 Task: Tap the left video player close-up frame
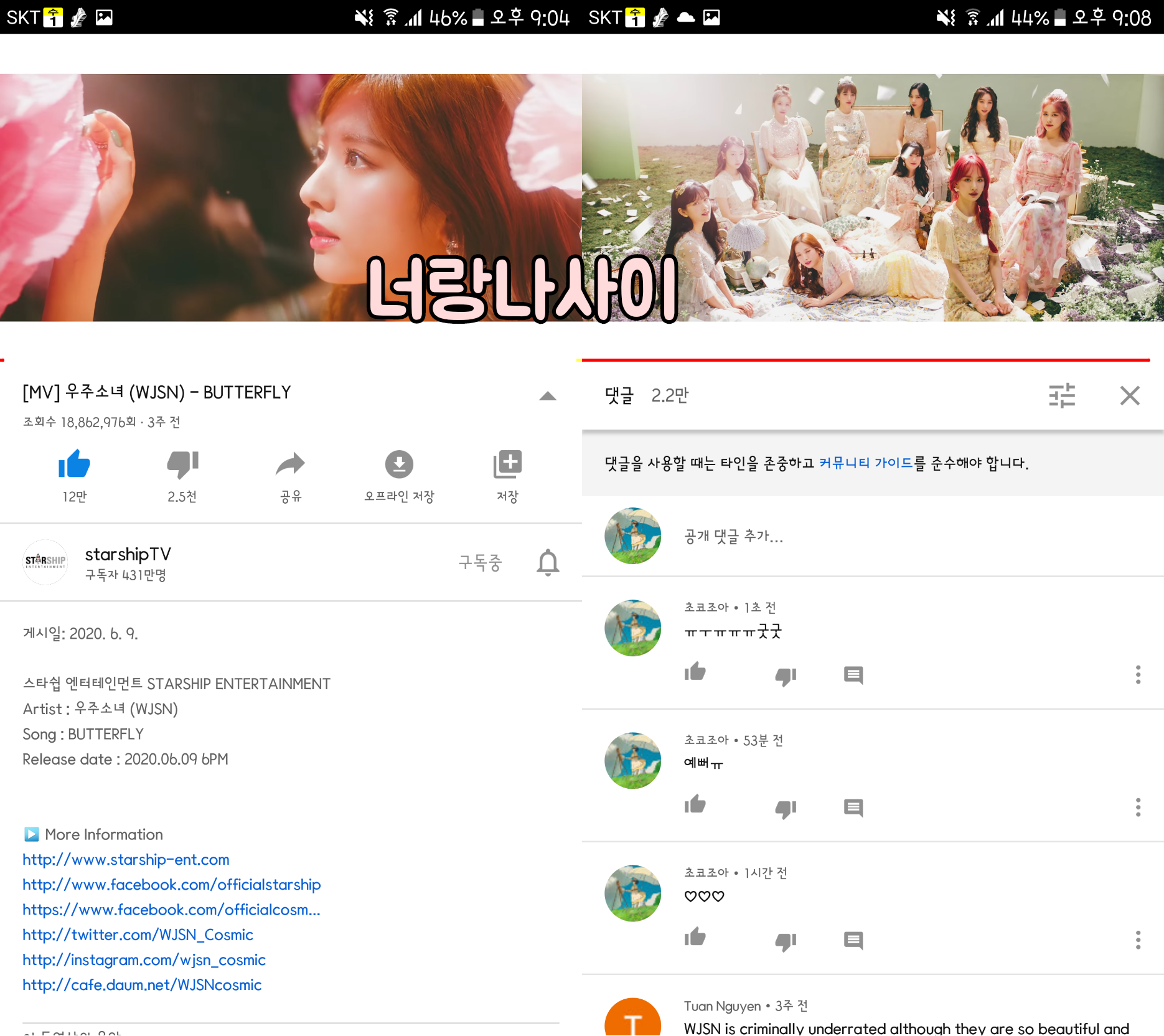click(x=291, y=198)
